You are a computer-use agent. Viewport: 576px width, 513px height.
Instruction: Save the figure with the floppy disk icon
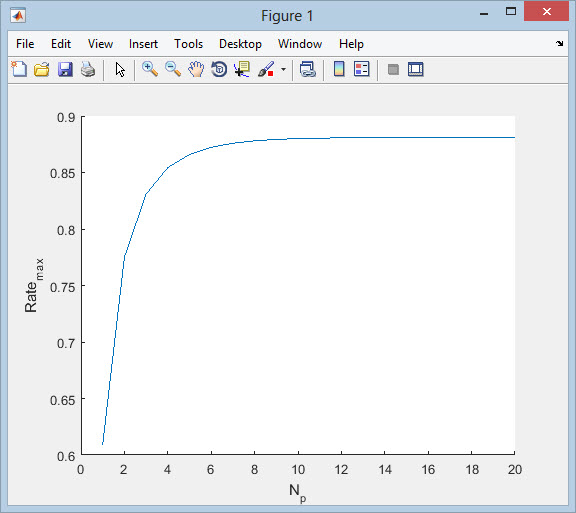(65, 69)
